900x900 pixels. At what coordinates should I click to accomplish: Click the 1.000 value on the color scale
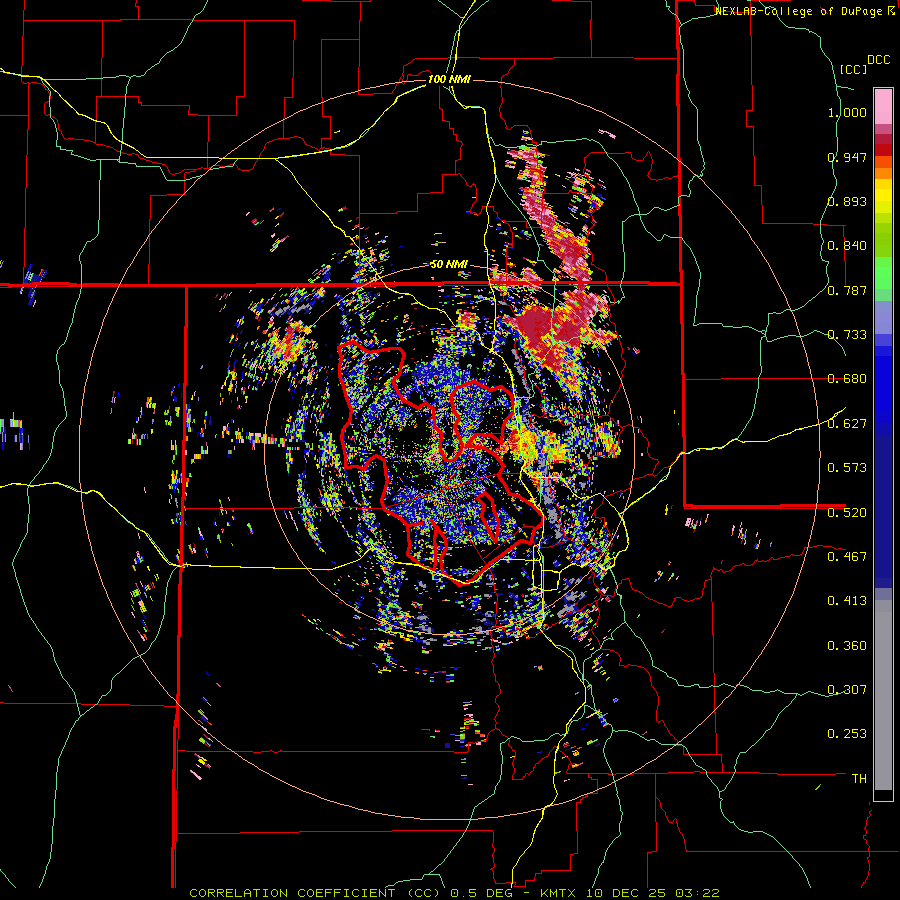tap(847, 112)
